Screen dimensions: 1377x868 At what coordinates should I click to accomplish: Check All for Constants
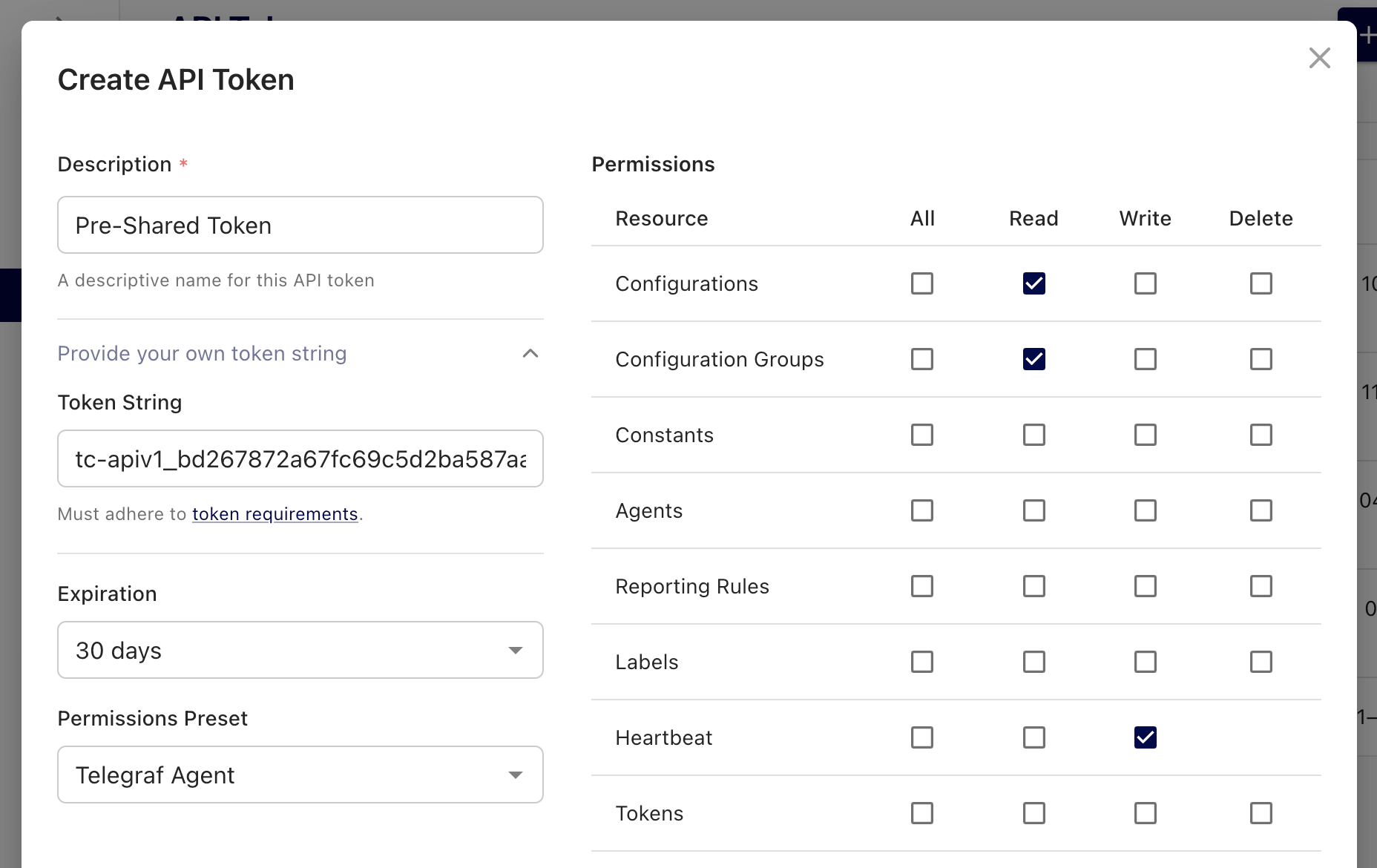coord(921,435)
